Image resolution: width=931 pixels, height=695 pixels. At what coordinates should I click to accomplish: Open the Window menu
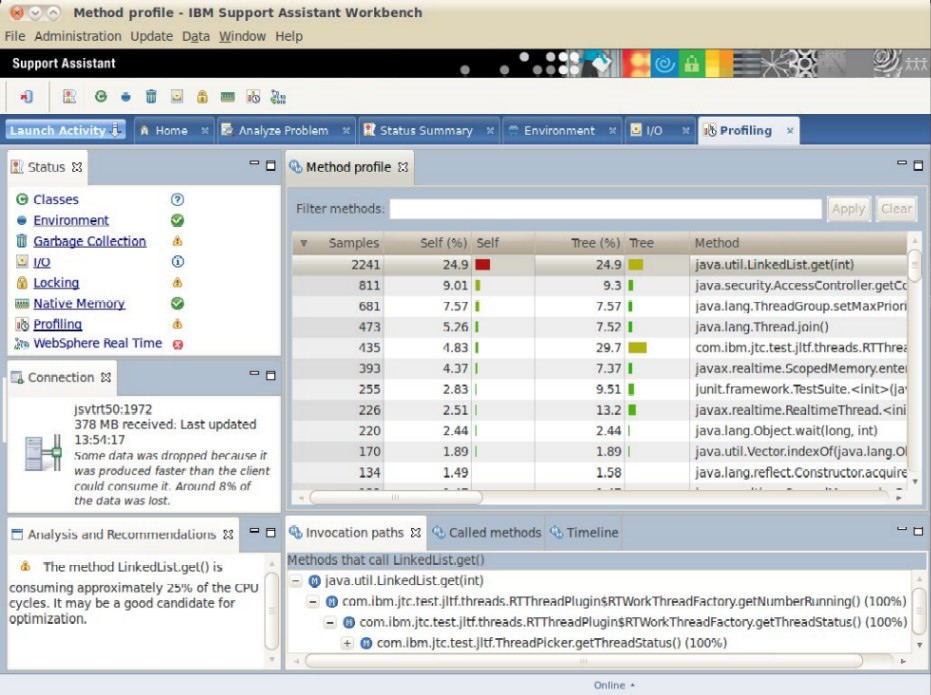pos(242,36)
